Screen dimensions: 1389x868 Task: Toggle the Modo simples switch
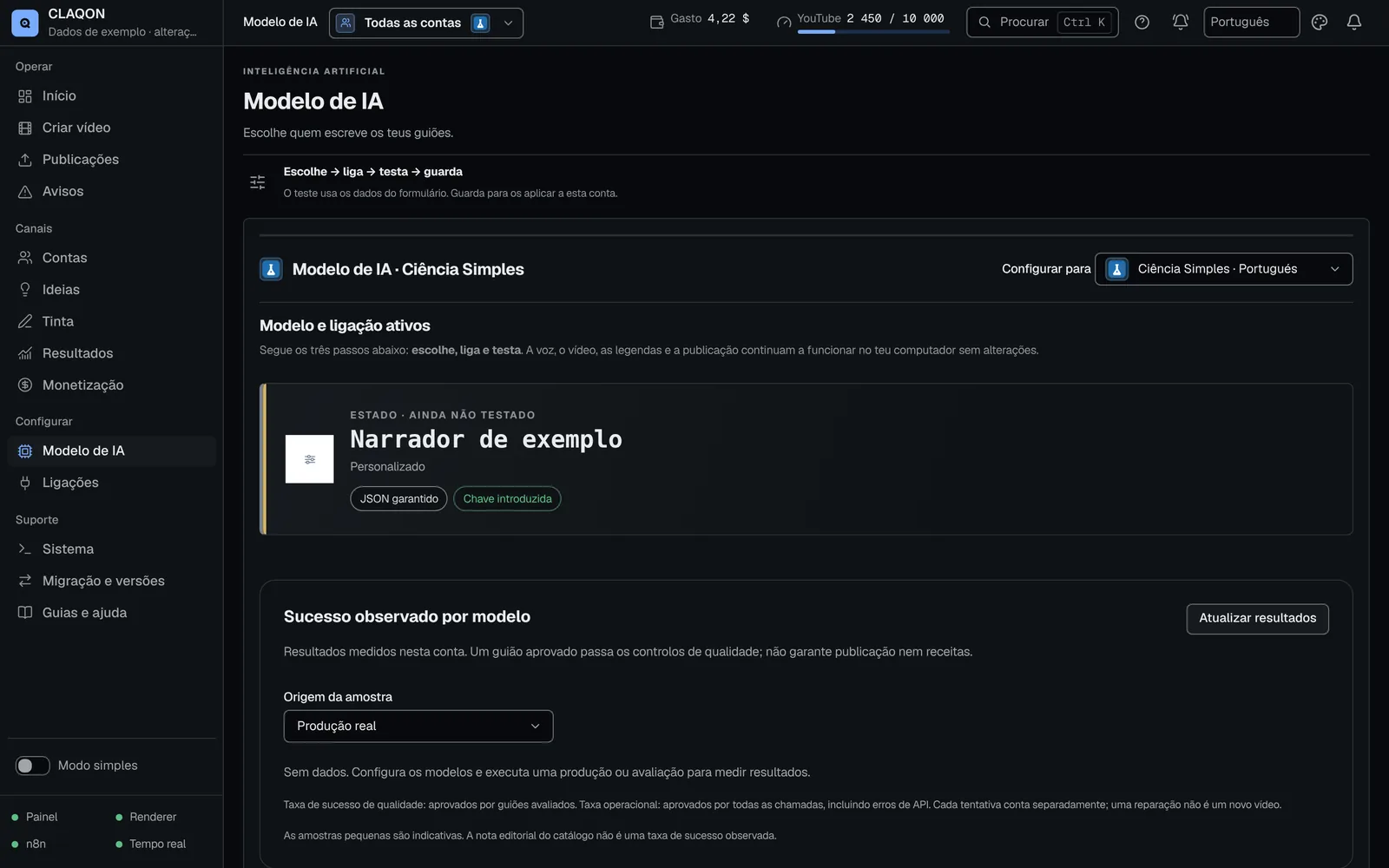pyautogui.click(x=33, y=766)
